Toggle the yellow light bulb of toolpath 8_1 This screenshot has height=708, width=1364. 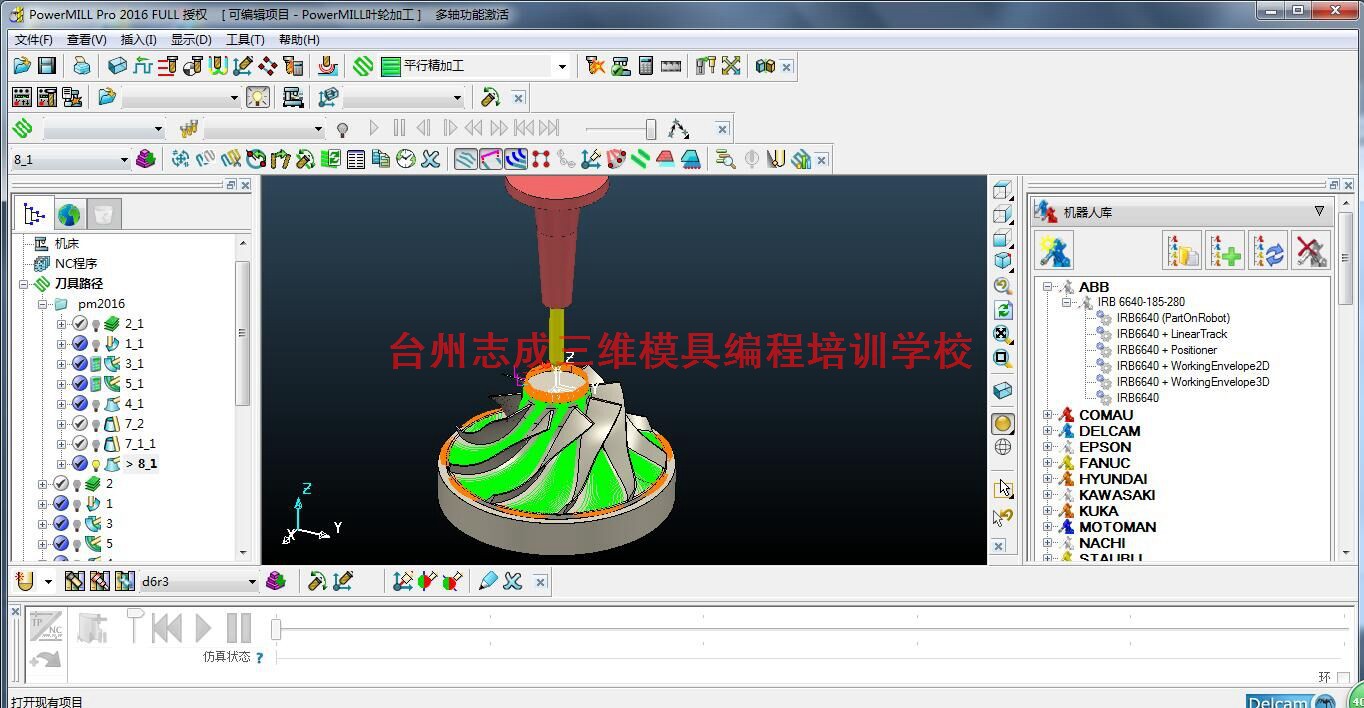tap(96, 464)
